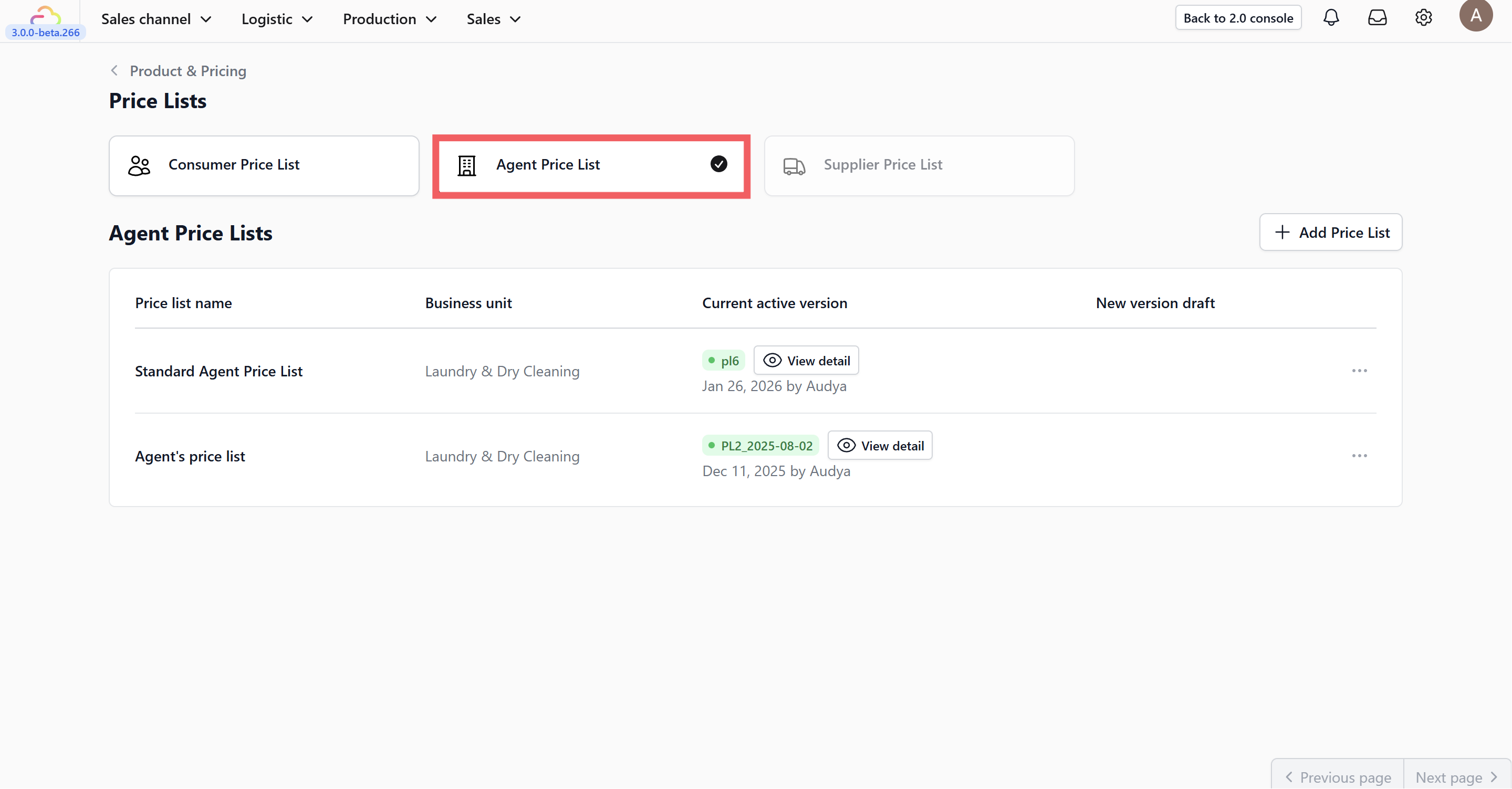Screen dimensions: 1512x789
Task: View detail of PL2_2025-08-02 version
Action: click(x=879, y=446)
